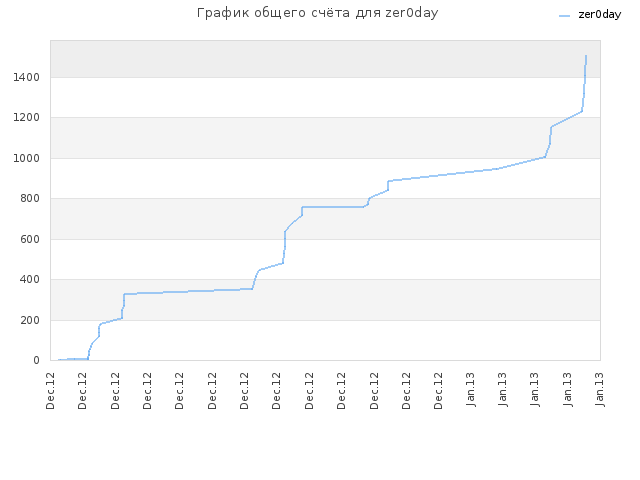Select the chart title for zer0day
The width and height of the screenshot is (640, 480).
pos(318,13)
